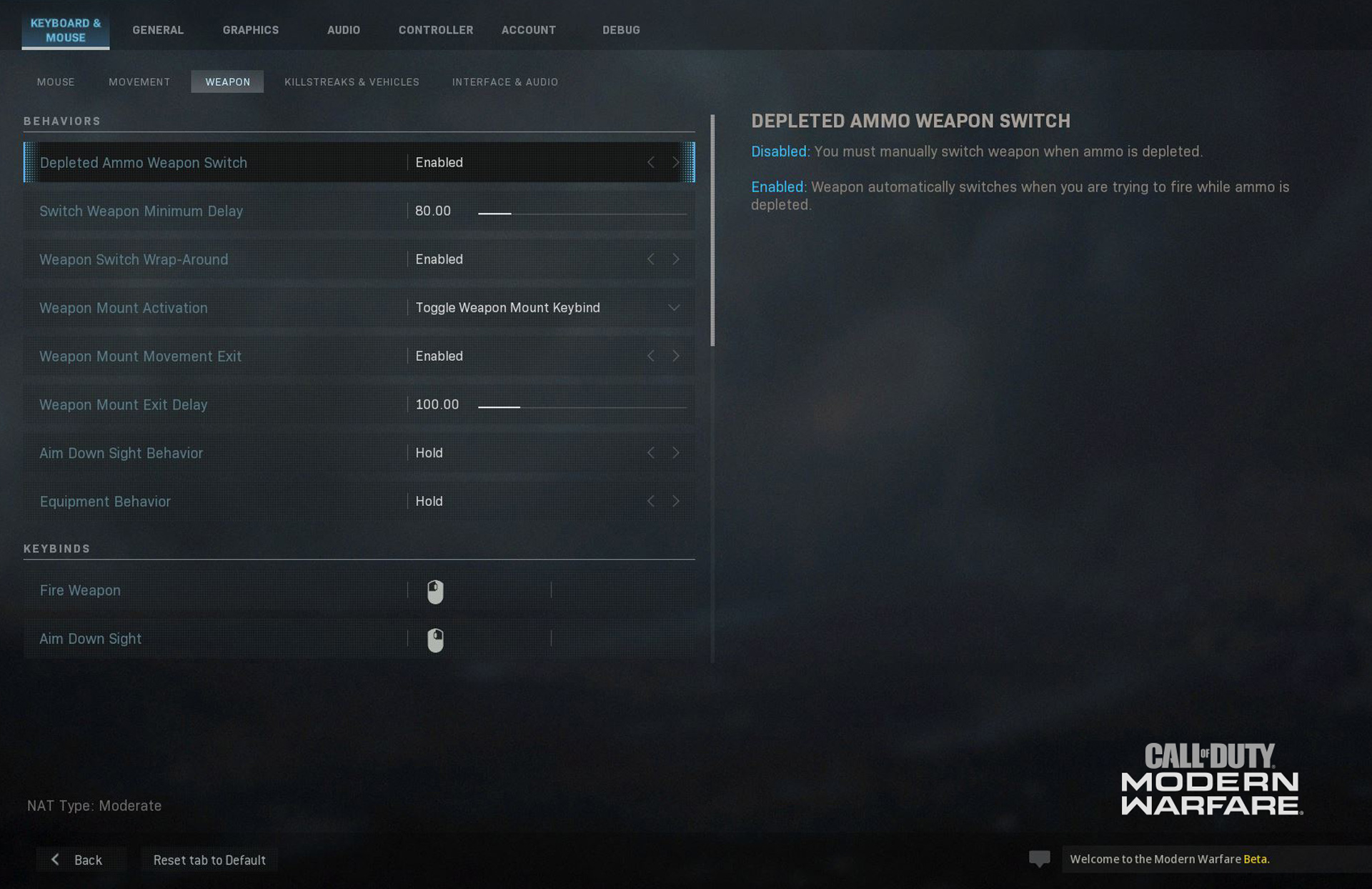This screenshot has width=1372, height=889.
Task: Click the right arrow for Weapon Mount Movement Exit
Action: tap(675, 355)
